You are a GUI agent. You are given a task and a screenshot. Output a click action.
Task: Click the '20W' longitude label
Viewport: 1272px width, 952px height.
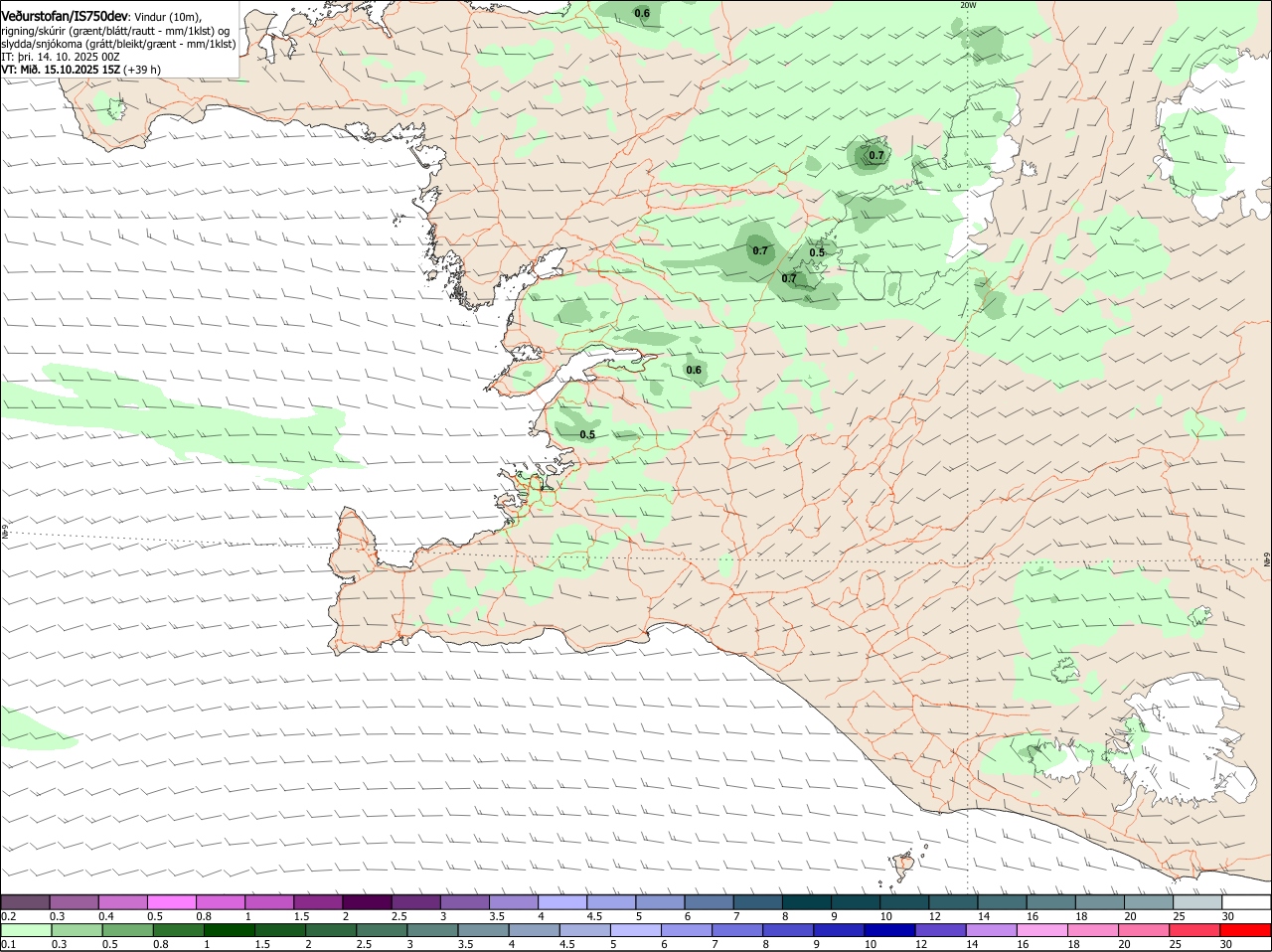968,5
